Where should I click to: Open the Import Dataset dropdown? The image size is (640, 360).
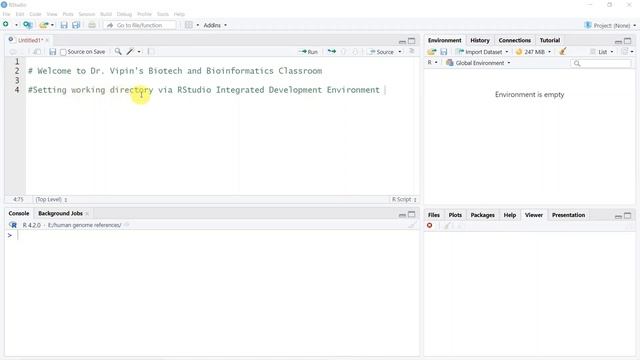[483, 52]
